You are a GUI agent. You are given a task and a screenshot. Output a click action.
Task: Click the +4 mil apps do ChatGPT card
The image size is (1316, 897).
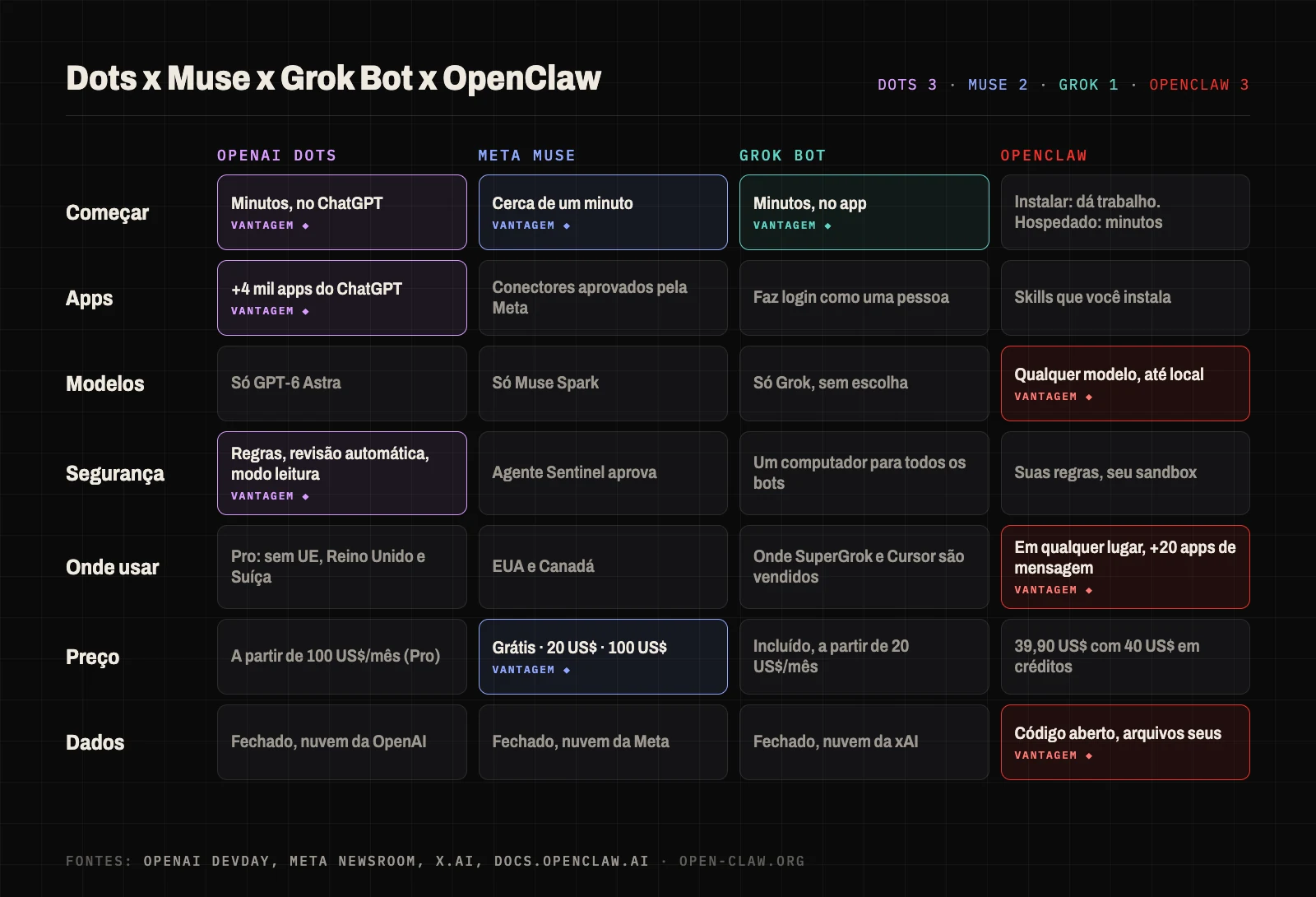342,298
